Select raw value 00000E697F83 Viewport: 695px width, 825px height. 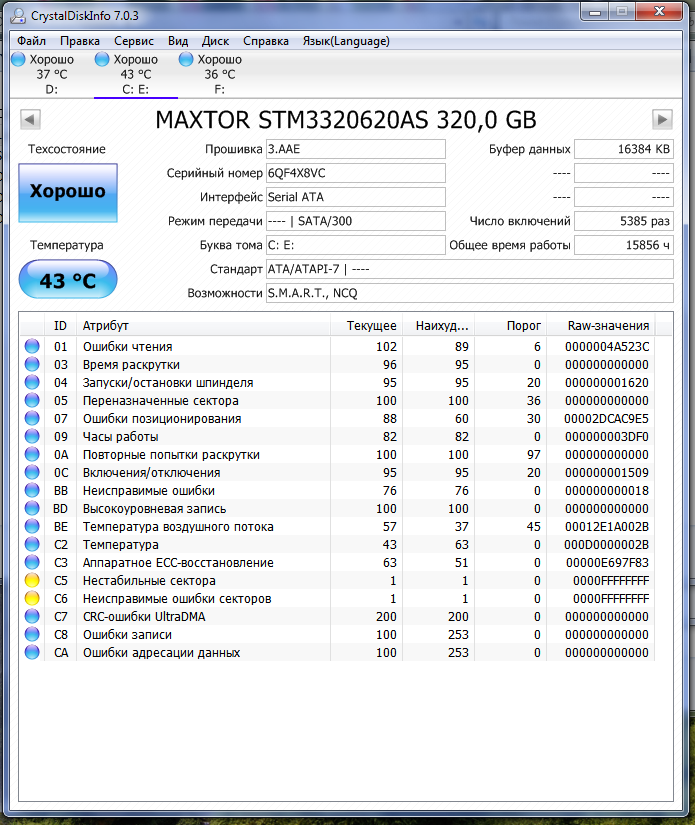[x=607, y=562]
